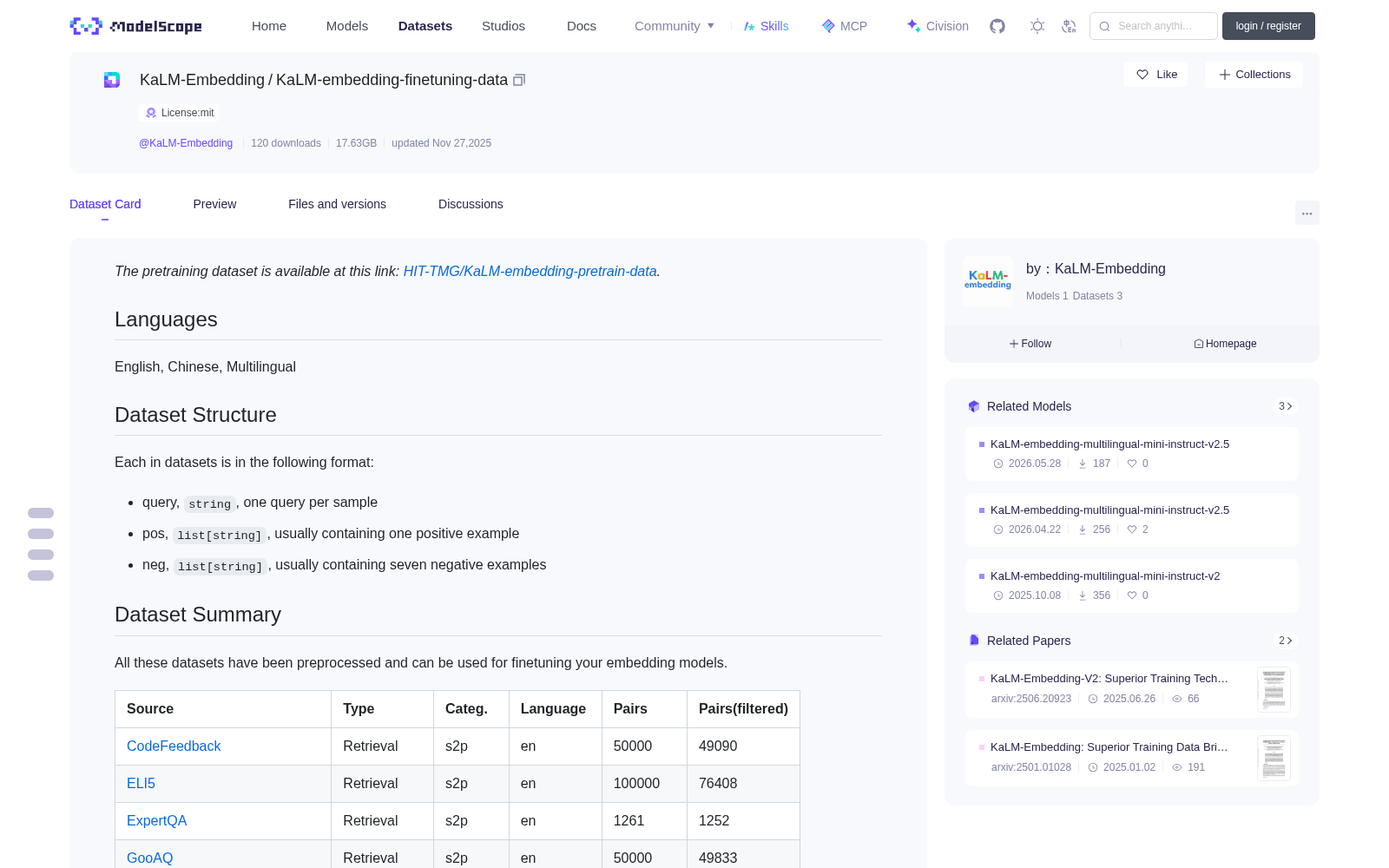
Task: Copy dataset name using copy icon
Action: 519,80
